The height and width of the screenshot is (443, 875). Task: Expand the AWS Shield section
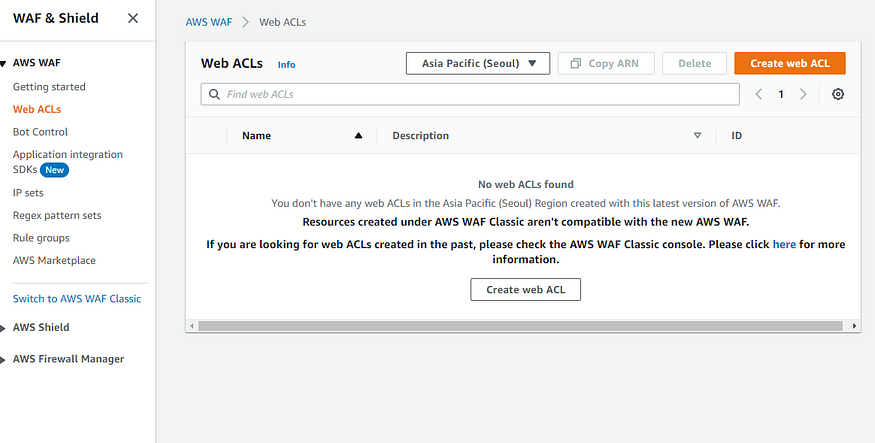(3, 328)
